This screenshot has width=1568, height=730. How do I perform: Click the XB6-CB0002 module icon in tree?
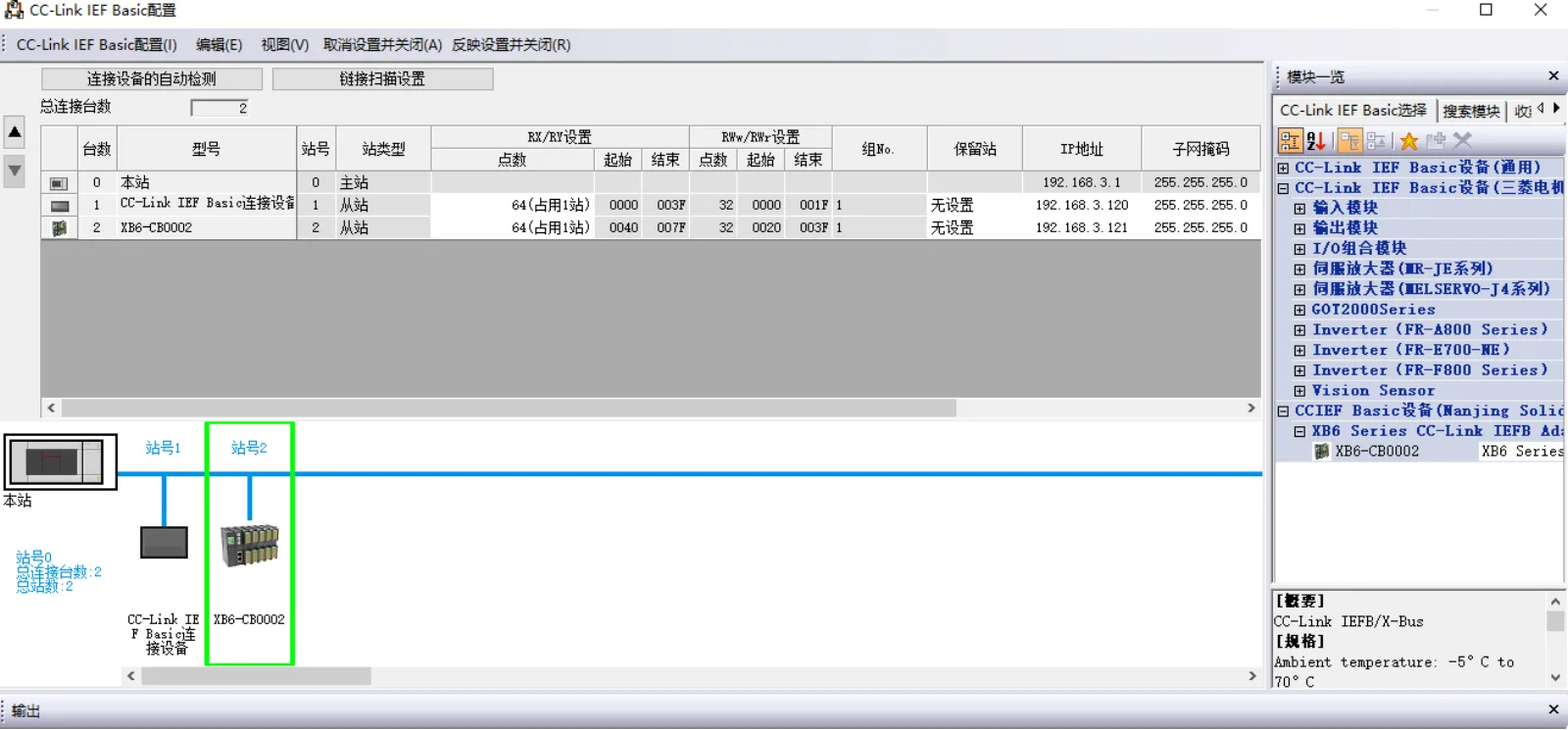[x=1321, y=452]
